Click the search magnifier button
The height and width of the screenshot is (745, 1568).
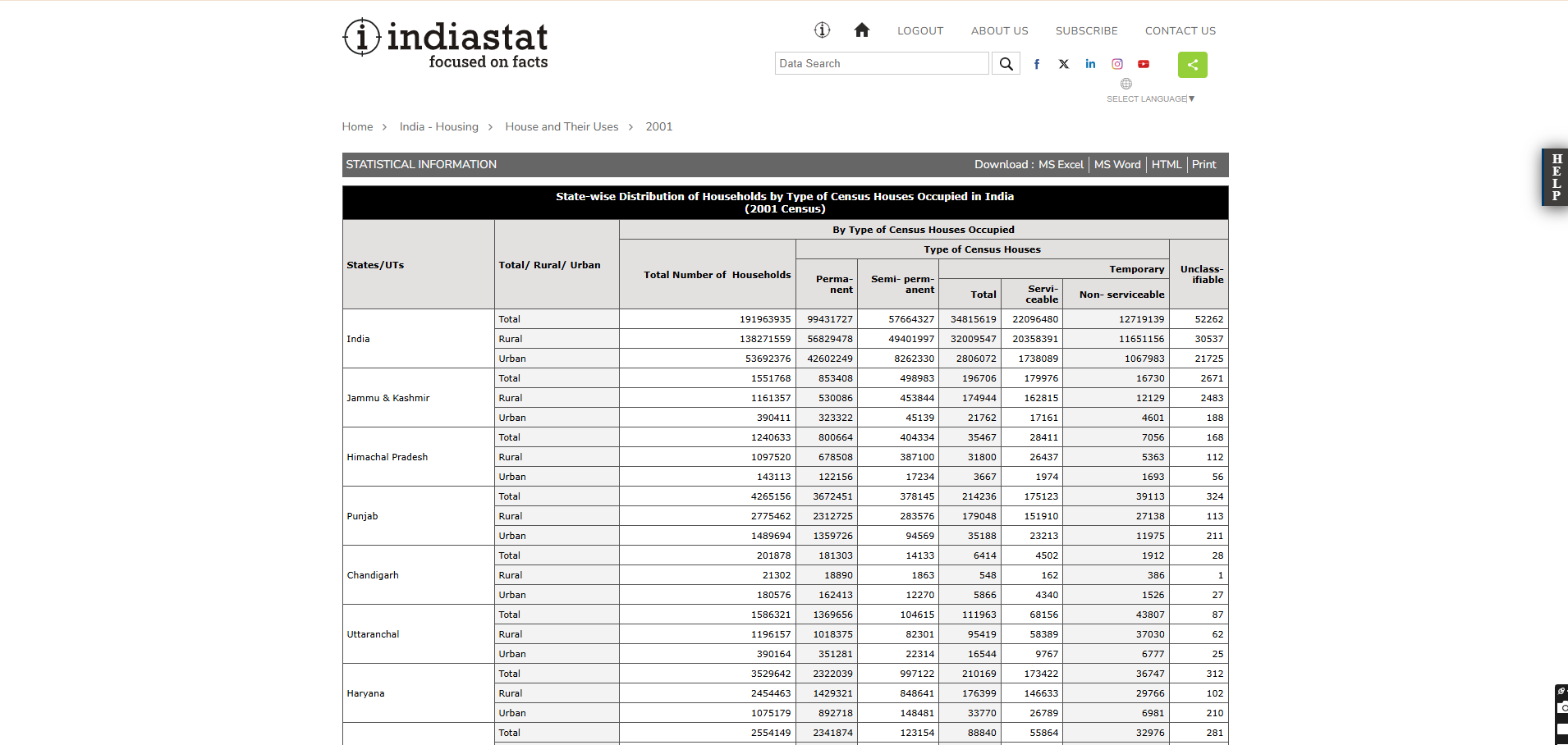[x=1006, y=64]
